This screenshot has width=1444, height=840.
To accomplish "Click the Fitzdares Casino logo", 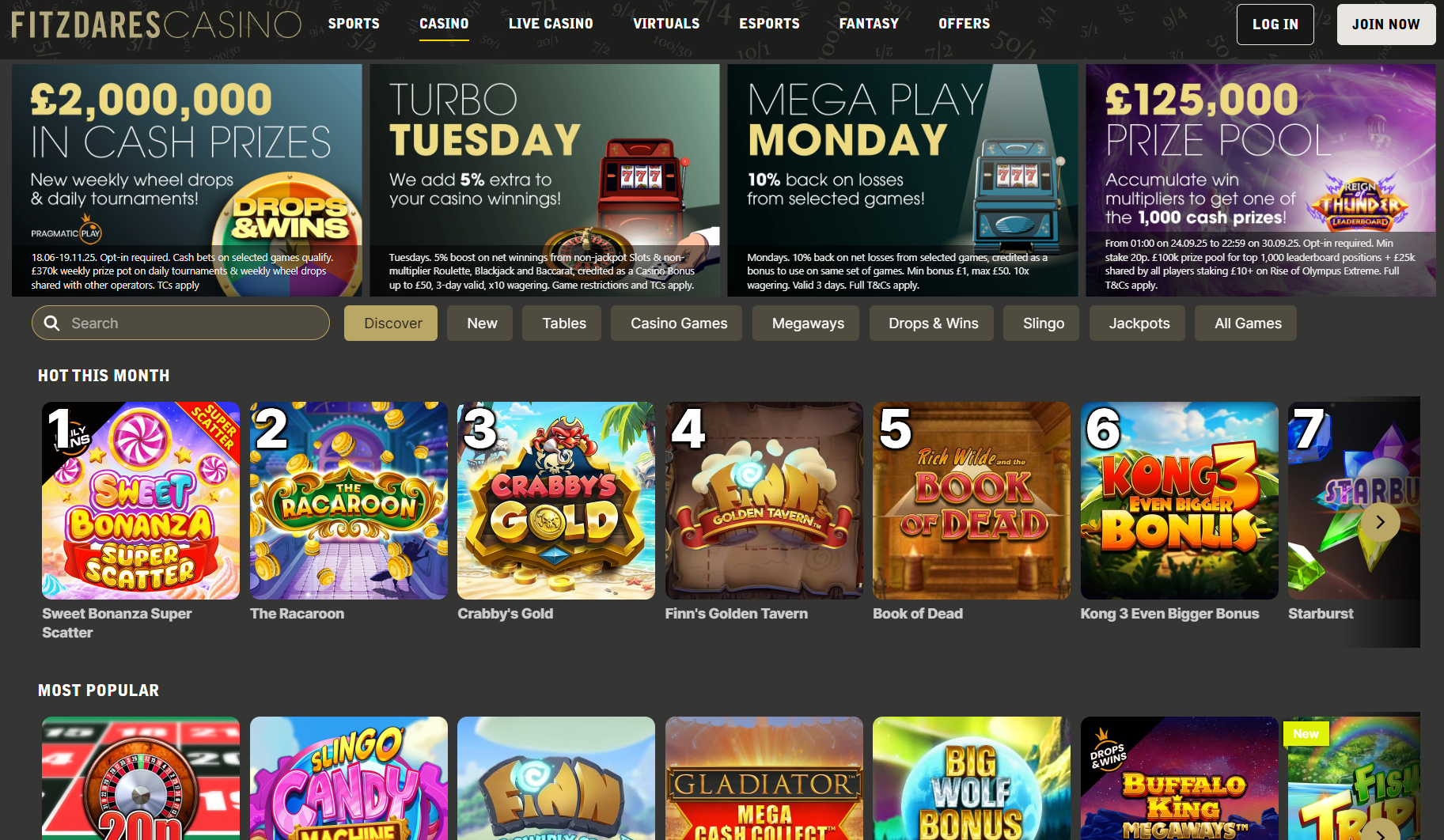I will click(x=157, y=25).
